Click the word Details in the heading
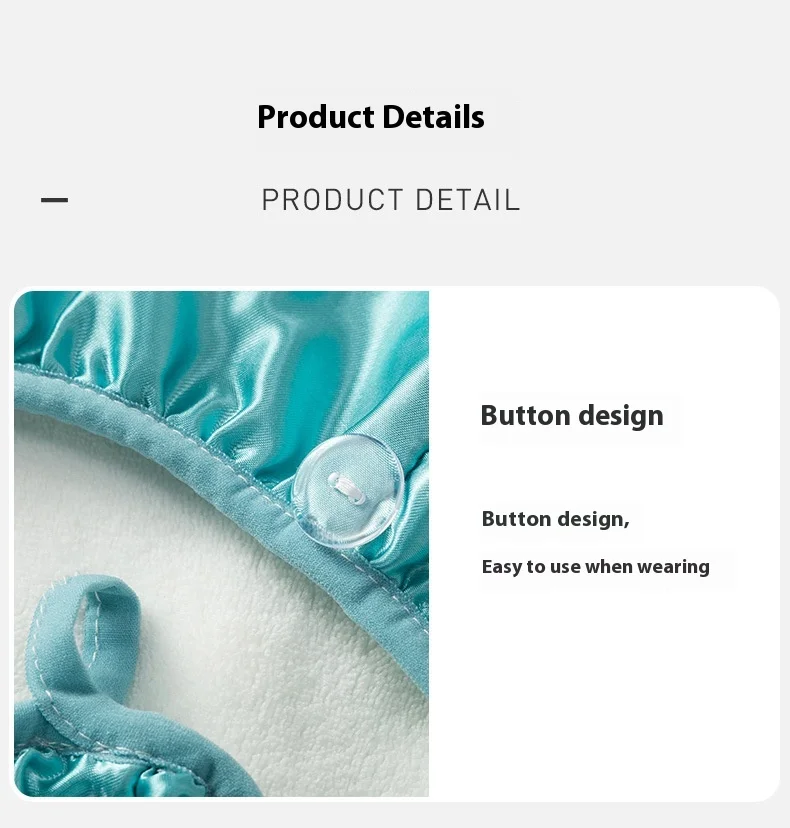 433,117
